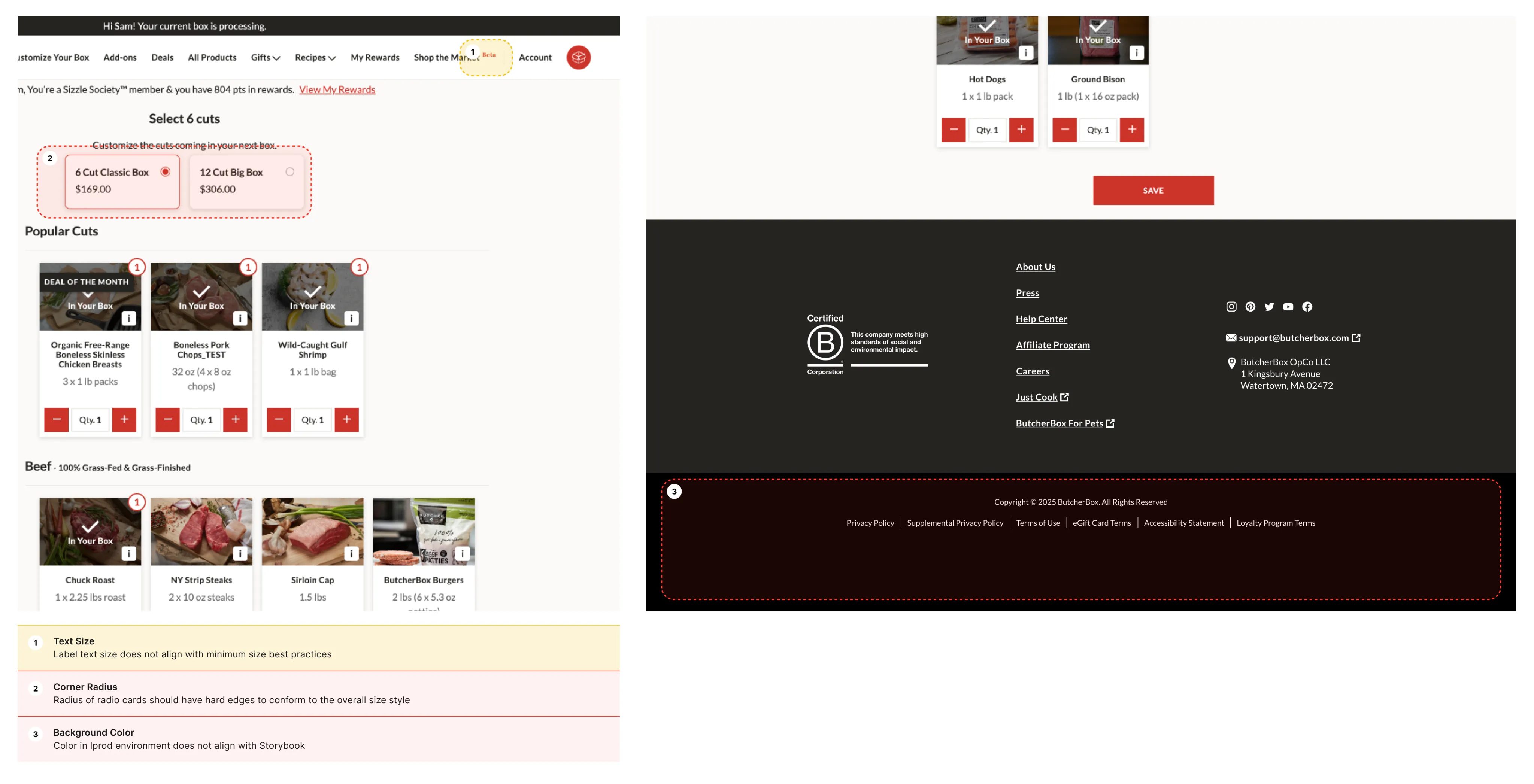Open Help Center footer link

[1042, 319]
